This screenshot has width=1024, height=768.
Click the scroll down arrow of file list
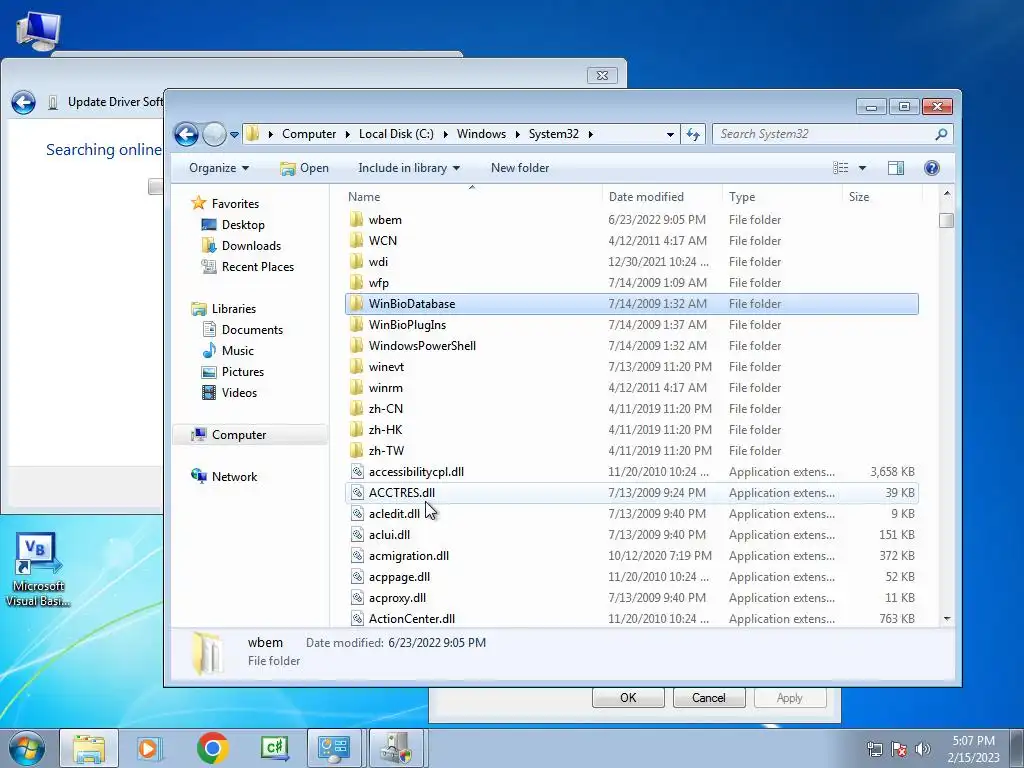click(x=947, y=618)
